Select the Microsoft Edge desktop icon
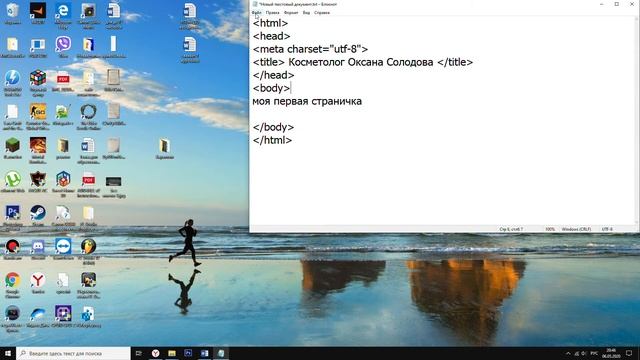The image size is (640, 360). (63, 15)
